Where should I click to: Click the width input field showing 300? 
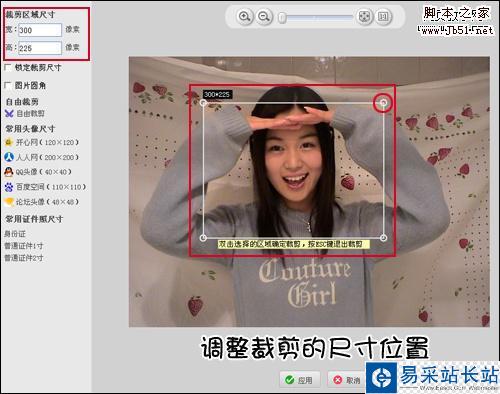[x=40, y=30]
